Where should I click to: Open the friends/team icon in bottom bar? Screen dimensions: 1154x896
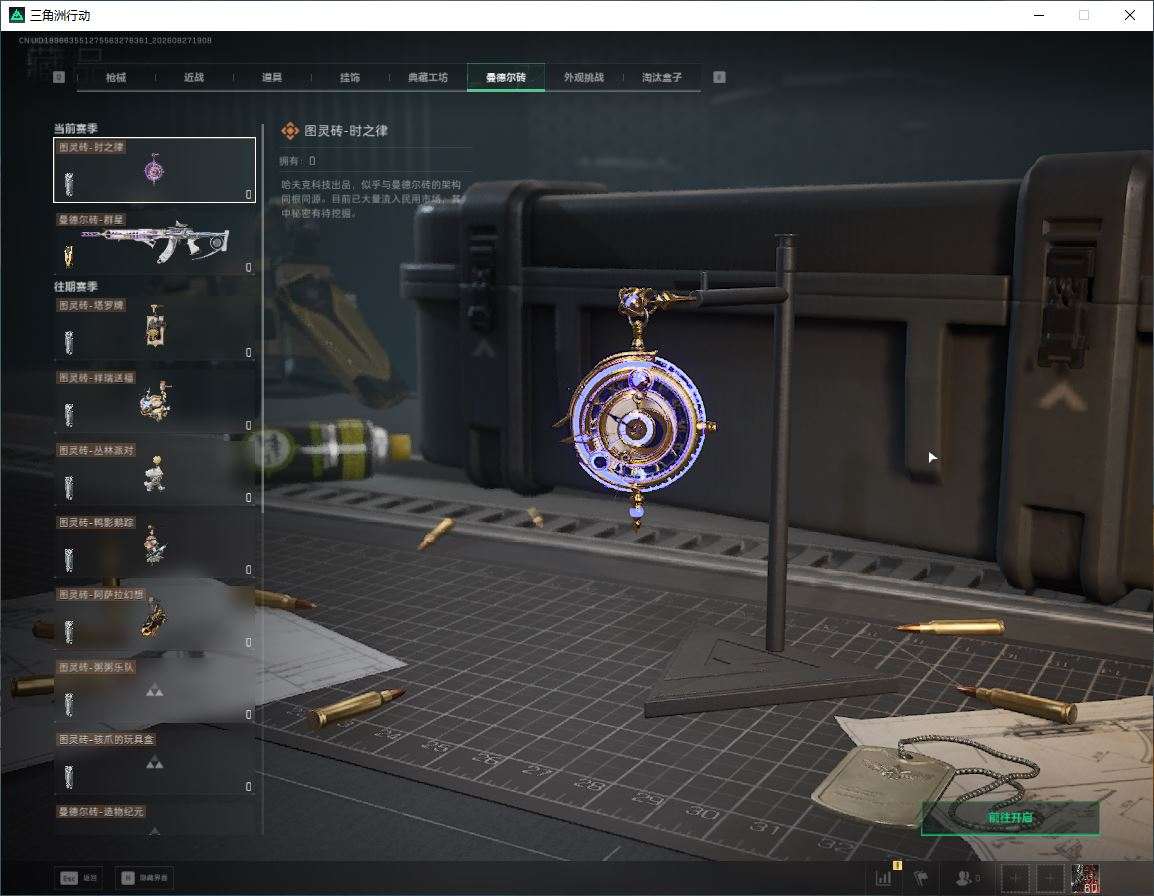click(966, 878)
